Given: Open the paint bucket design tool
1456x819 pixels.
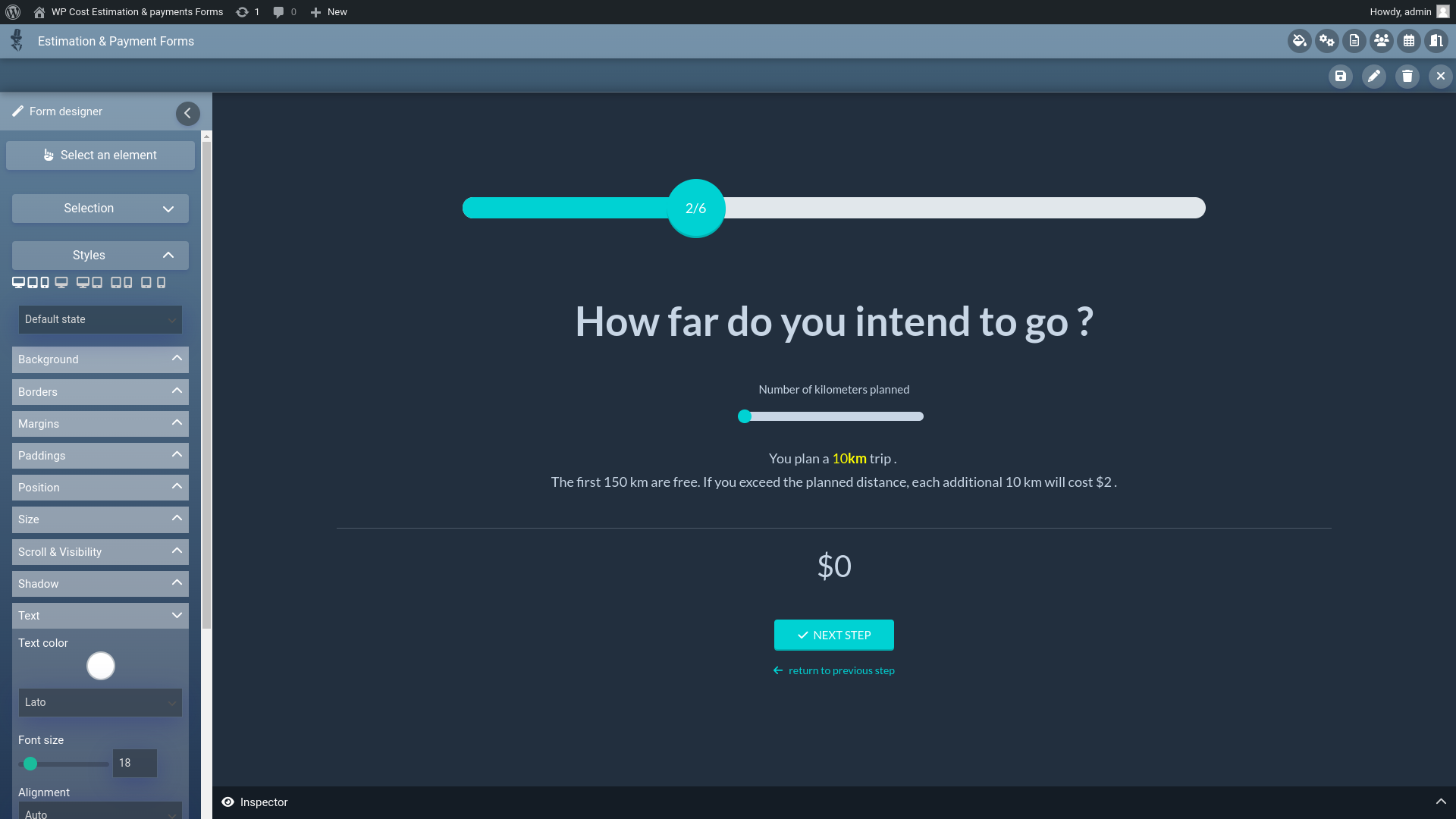Looking at the screenshot, I should click(x=1299, y=41).
